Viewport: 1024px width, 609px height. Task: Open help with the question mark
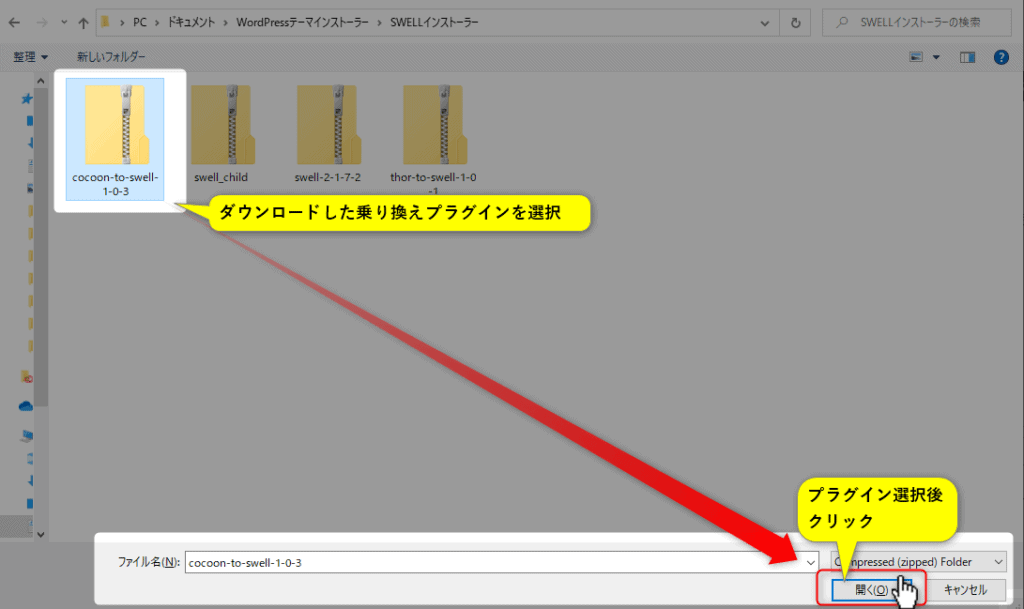1000,57
